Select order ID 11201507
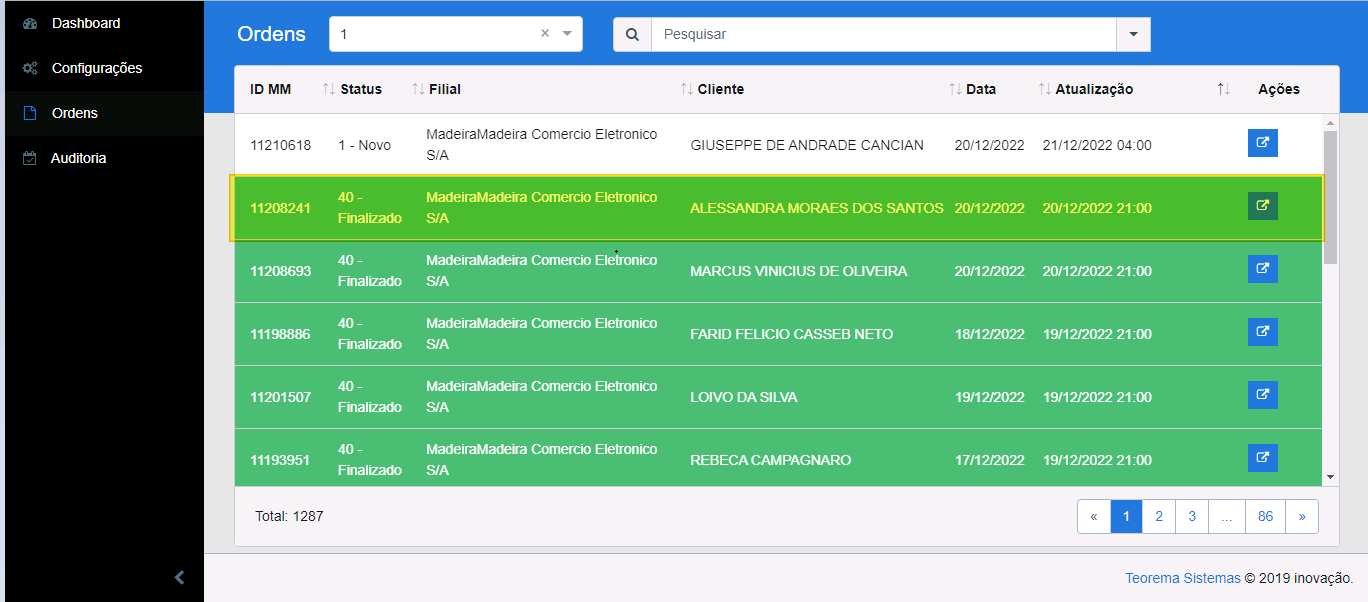This screenshot has height=602, width=1368. coord(280,397)
